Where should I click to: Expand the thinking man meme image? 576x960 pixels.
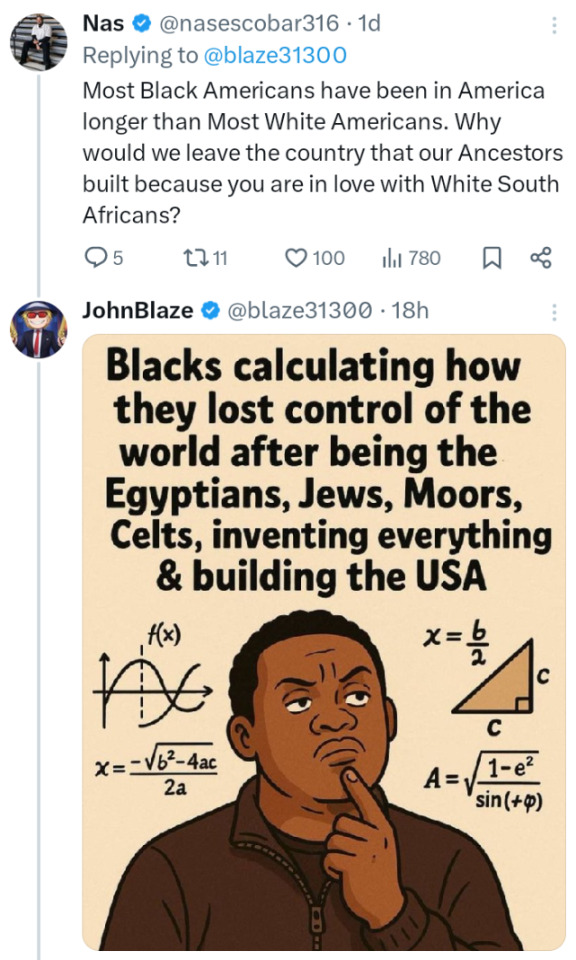[324, 642]
